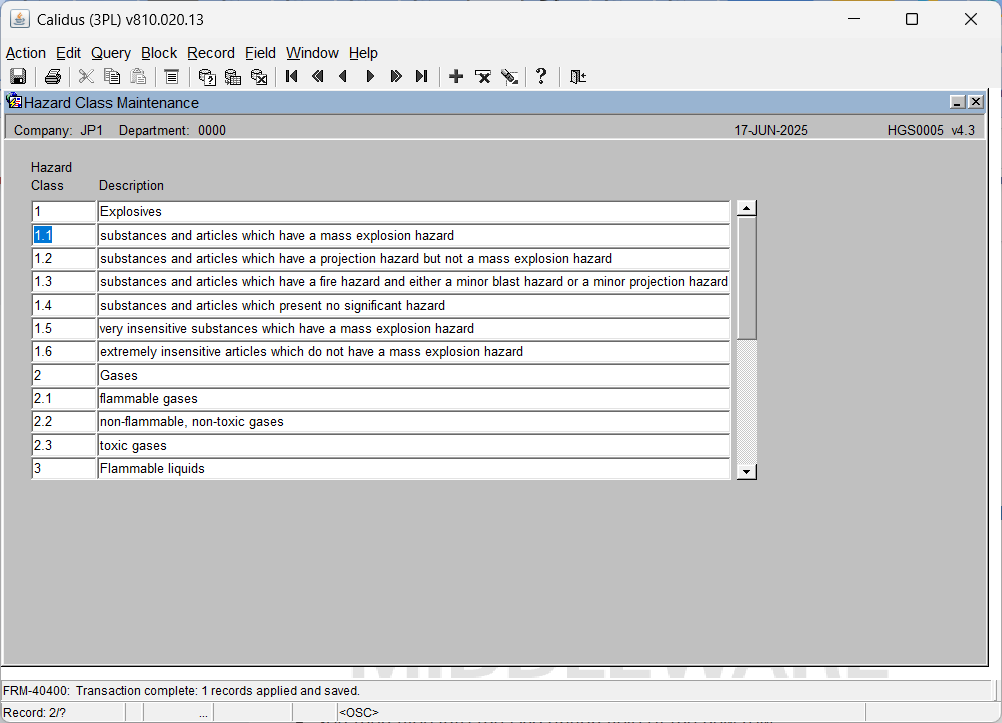Close the Hazard Class Maintenance inner window

point(976,102)
